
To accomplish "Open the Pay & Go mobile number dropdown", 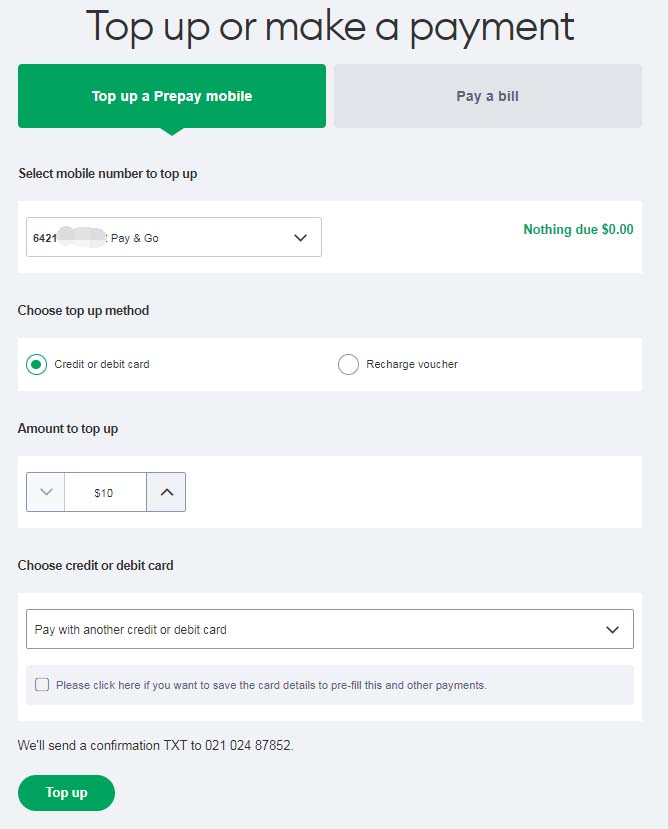I will 173,238.
